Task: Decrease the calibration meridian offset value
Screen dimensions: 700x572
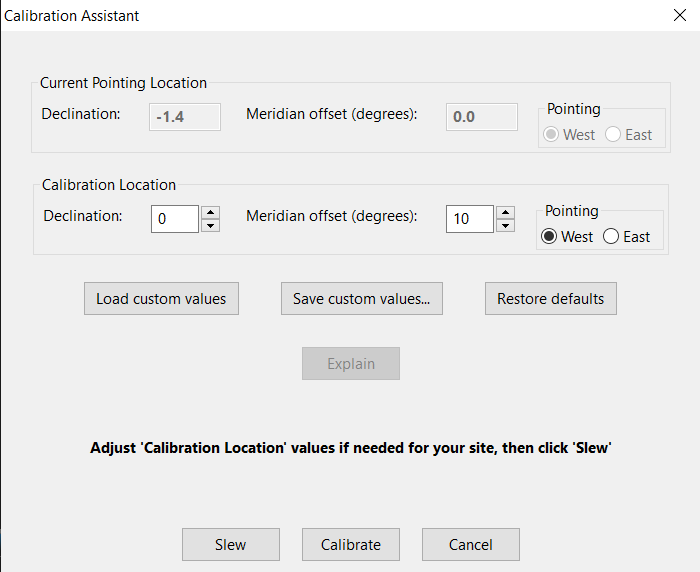Action: click(x=505, y=225)
